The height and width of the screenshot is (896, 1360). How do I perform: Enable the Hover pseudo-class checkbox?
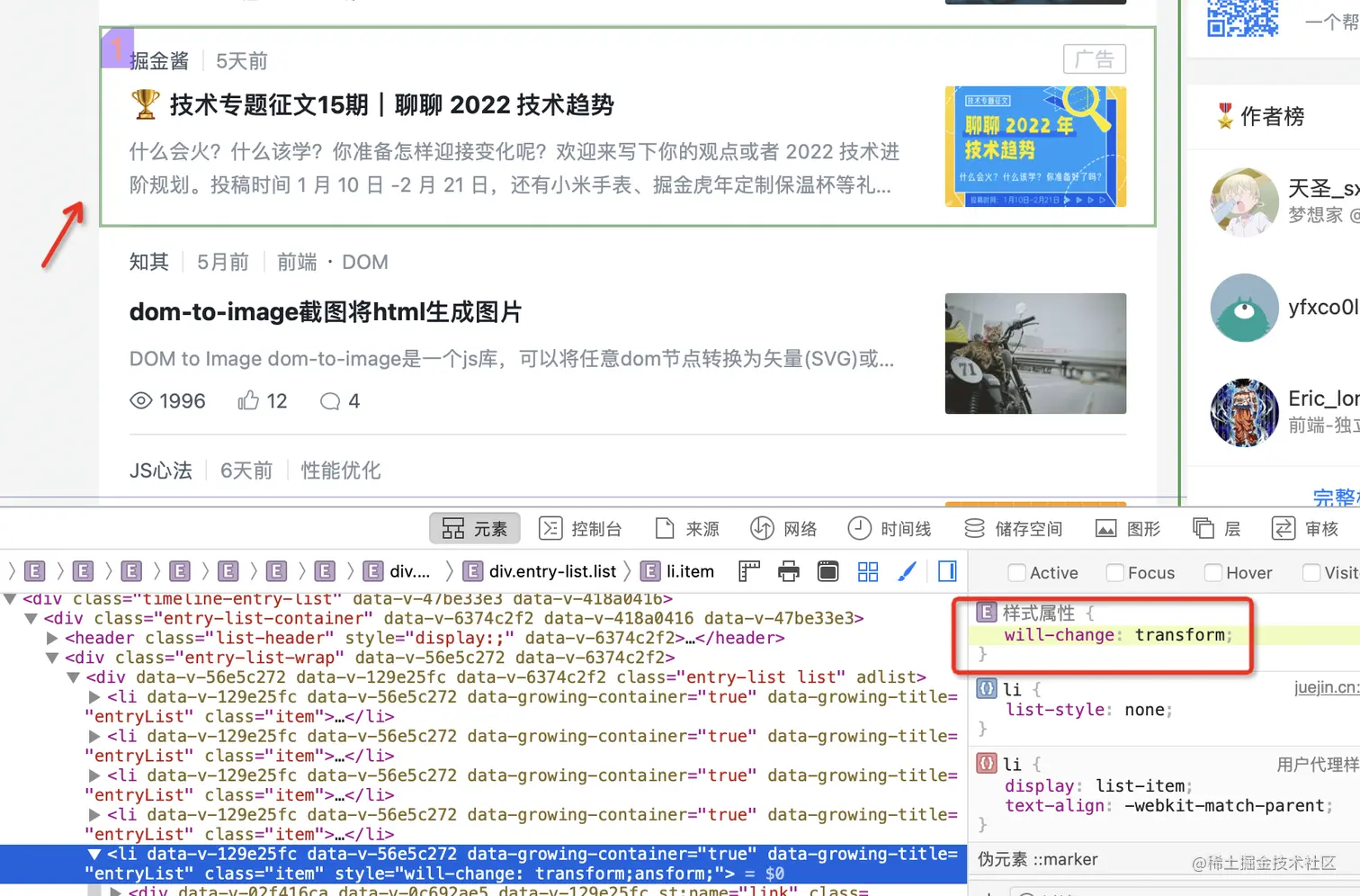(1213, 573)
